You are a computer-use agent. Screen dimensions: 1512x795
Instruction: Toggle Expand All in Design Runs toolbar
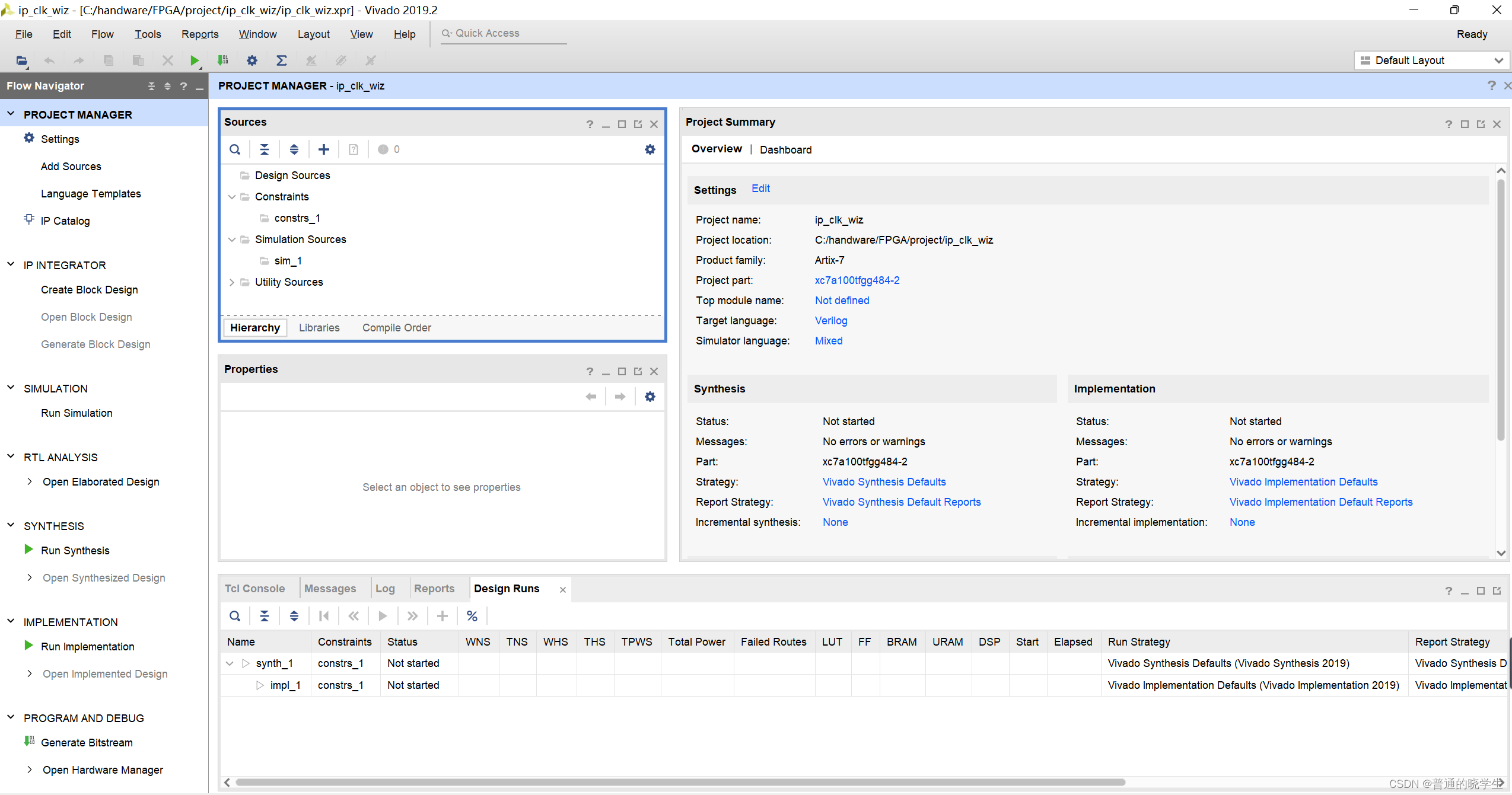pyautogui.click(x=294, y=616)
